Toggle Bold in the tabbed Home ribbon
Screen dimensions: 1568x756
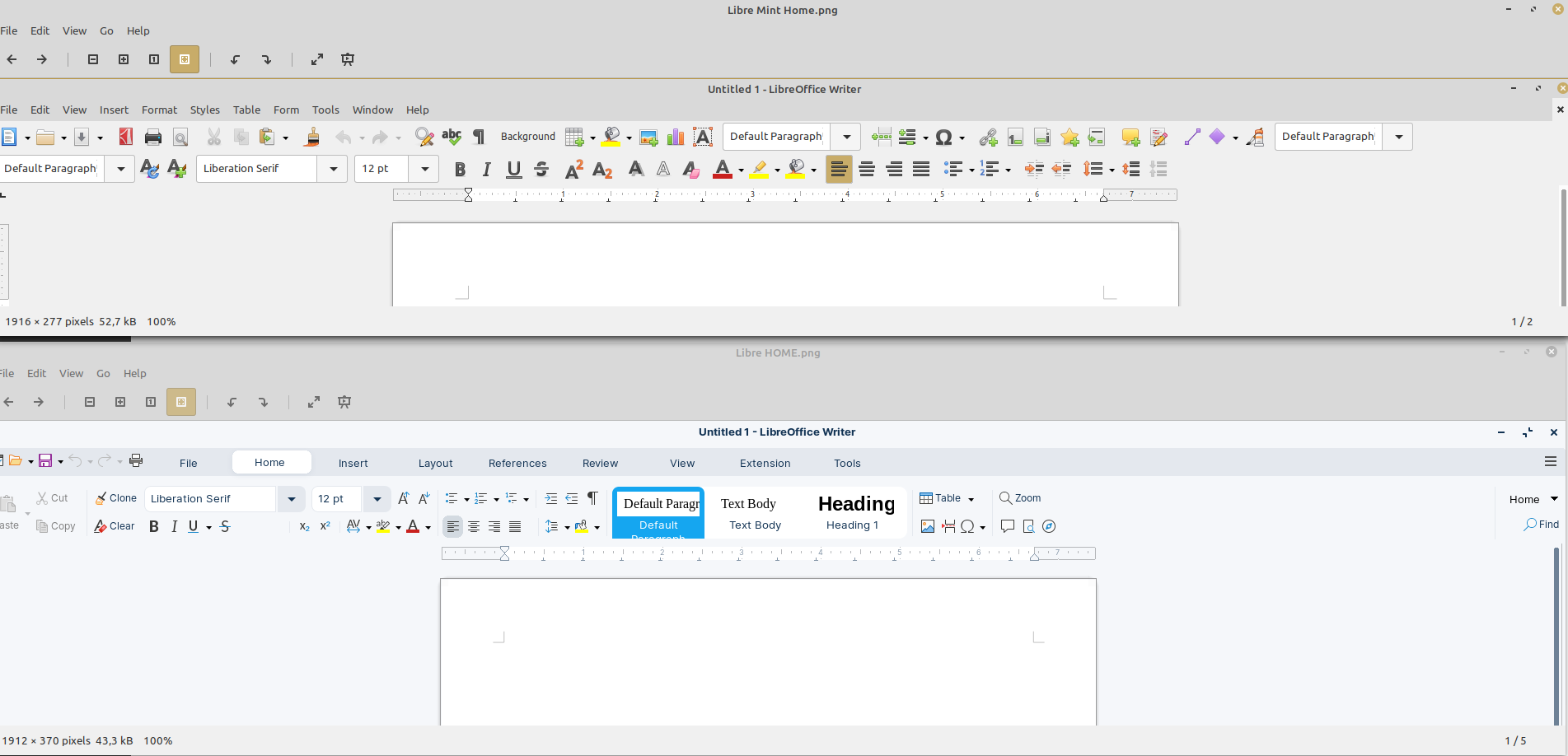[153, 526]
